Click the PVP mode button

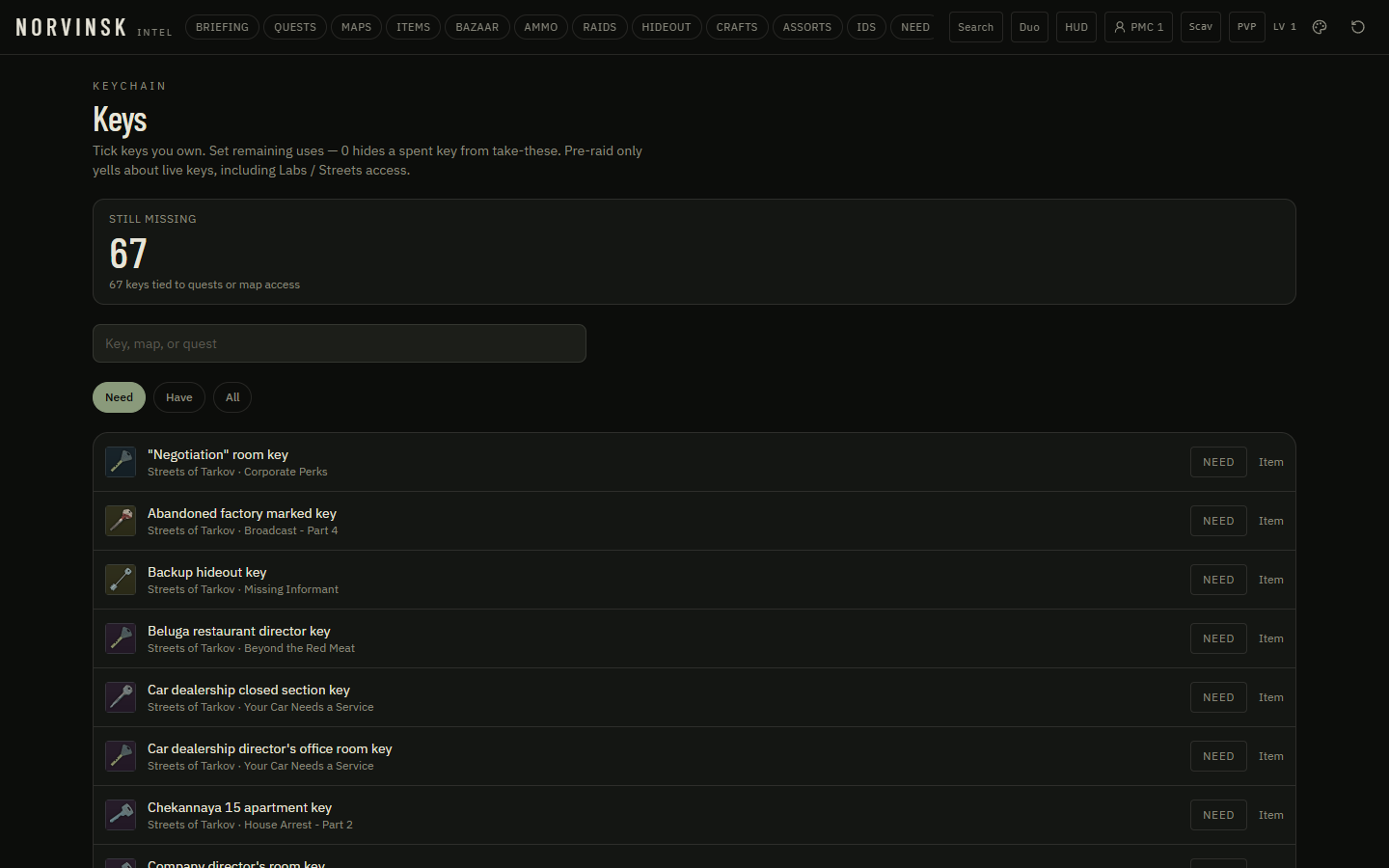pyautogui.click(x=1247, y=27)
